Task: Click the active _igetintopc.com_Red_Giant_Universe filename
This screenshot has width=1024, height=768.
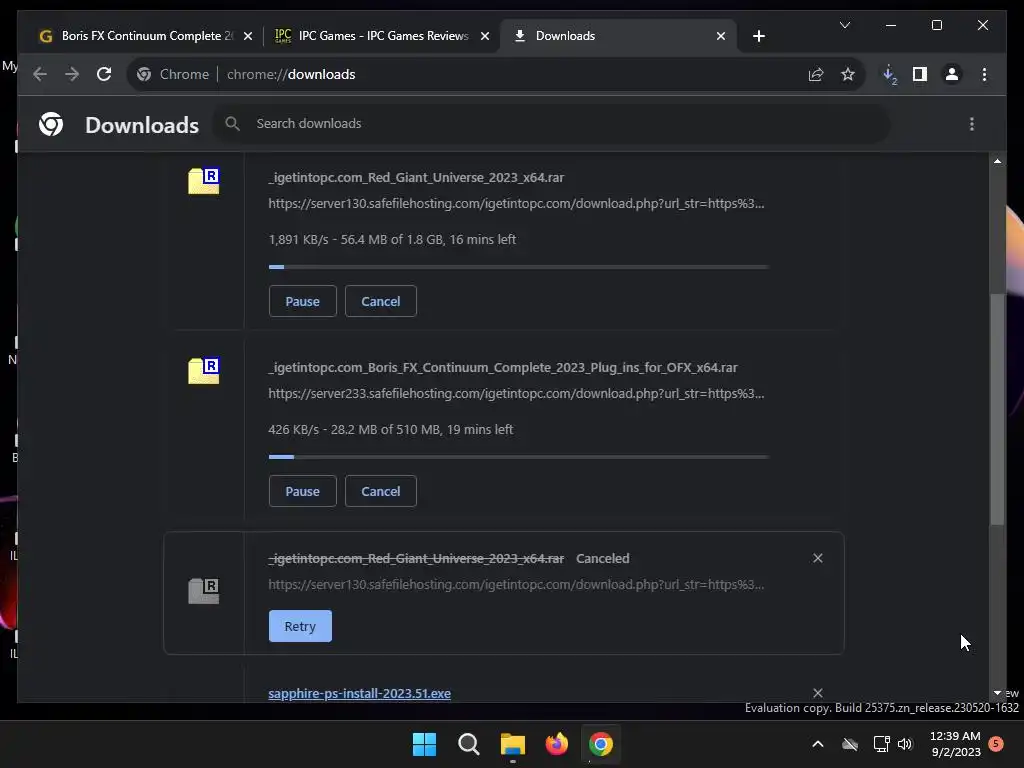Action: [416, 178]
